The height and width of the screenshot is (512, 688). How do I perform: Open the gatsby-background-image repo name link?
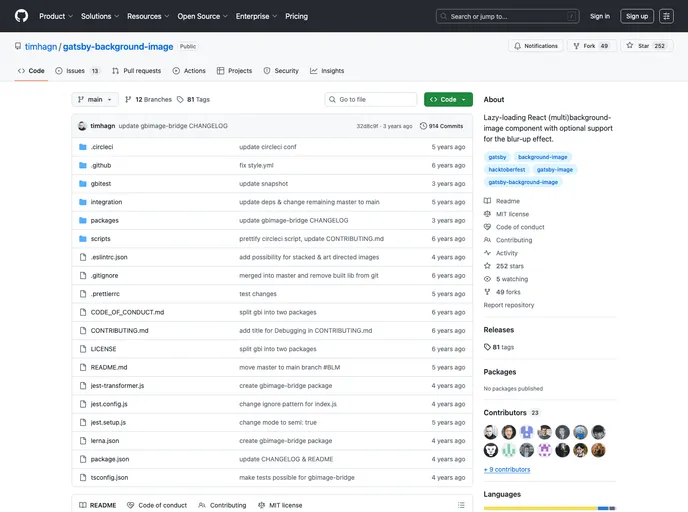[x=118, y=47]
